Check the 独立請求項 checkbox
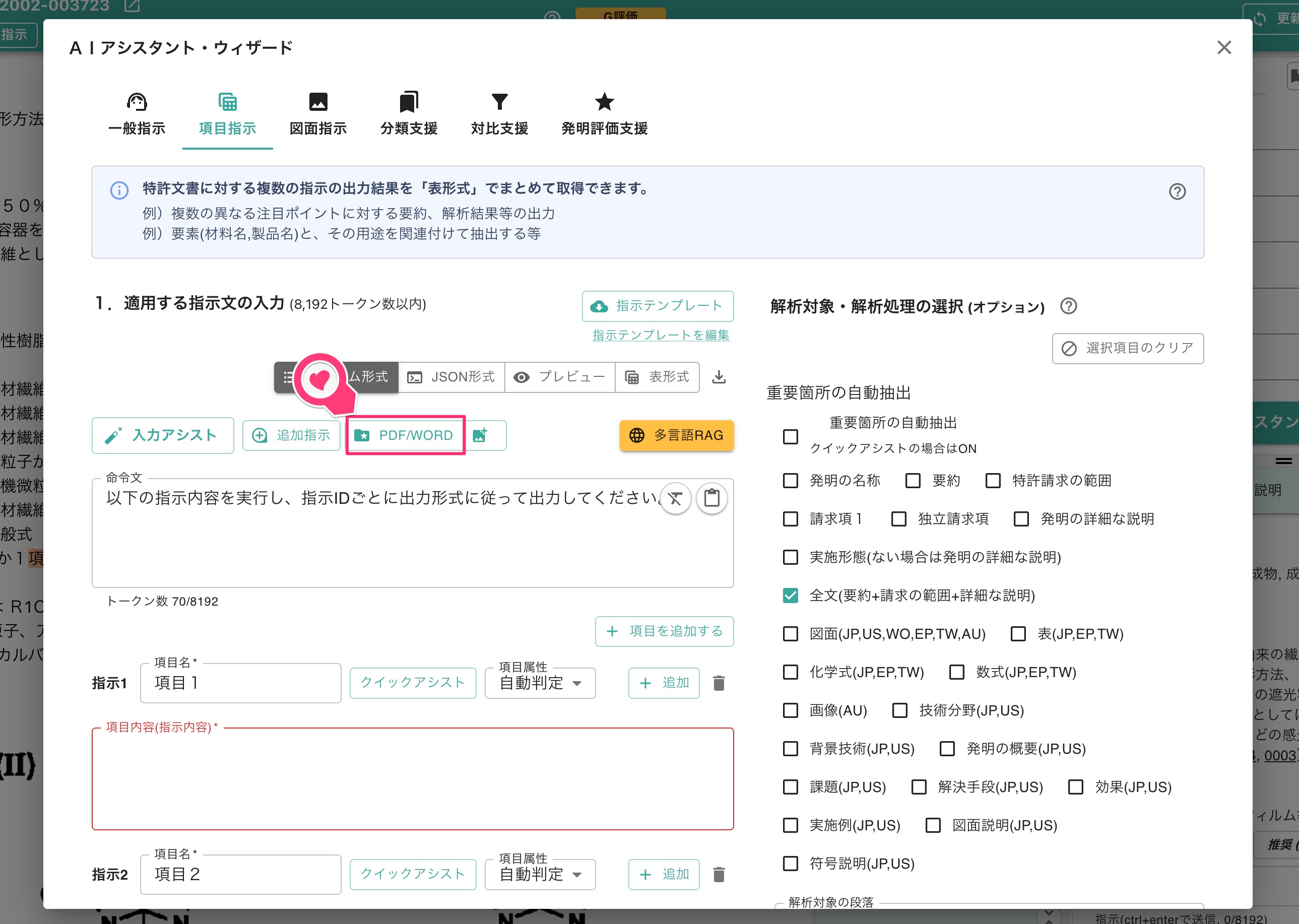 (x=898, y=519)
